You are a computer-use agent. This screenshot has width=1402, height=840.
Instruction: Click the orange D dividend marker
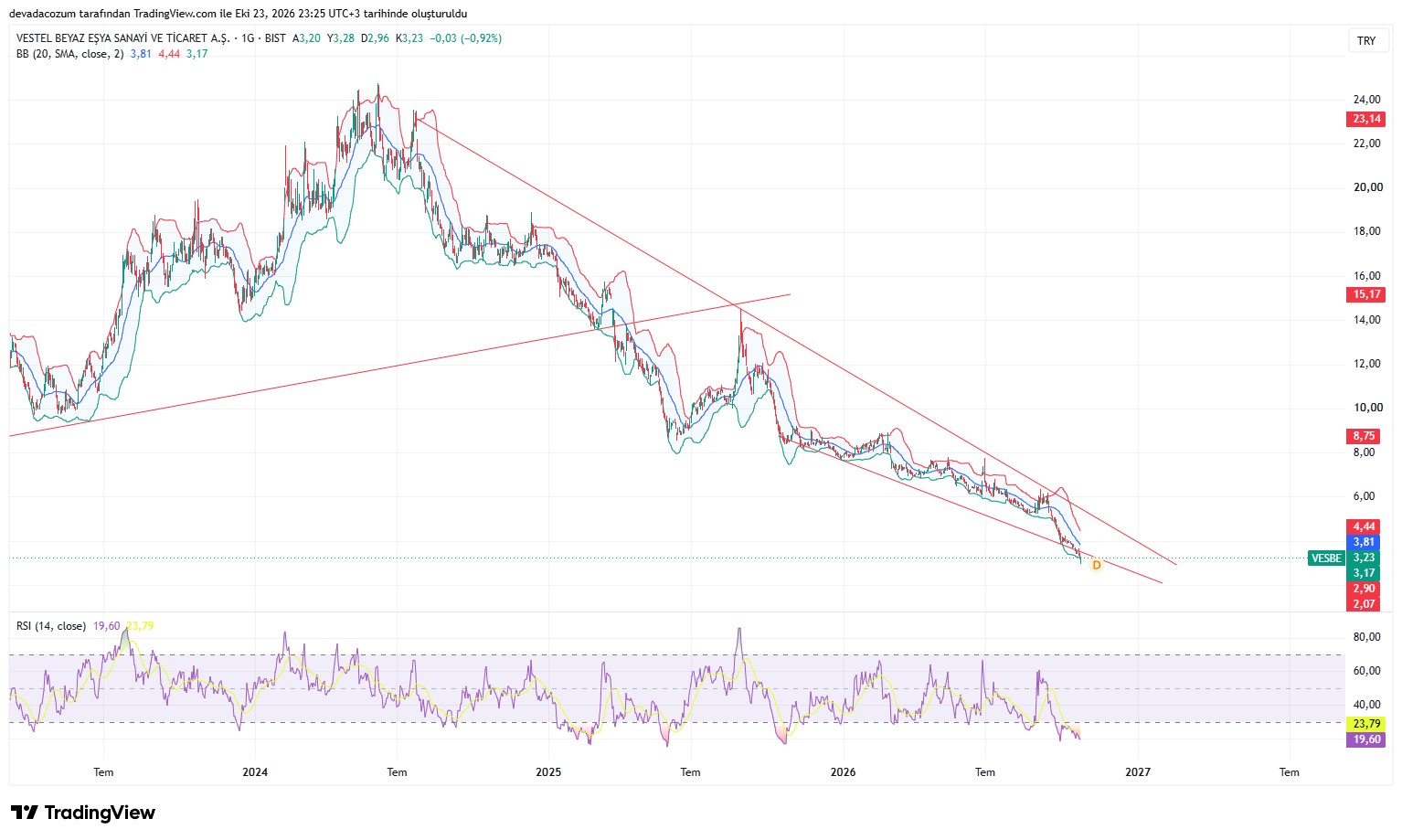click(1097, 565)
